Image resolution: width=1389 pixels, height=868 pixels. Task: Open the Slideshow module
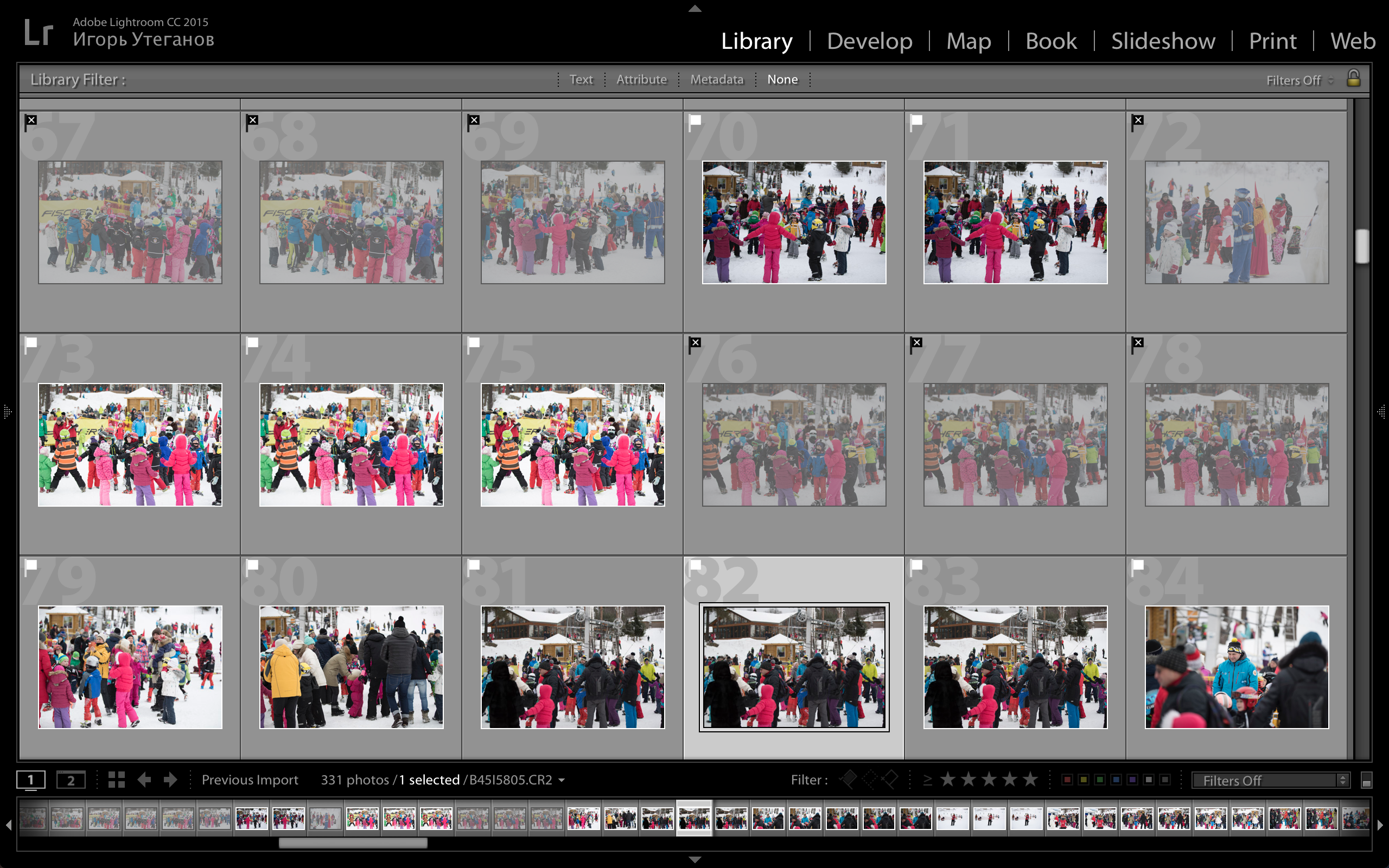click(1163, 41)
